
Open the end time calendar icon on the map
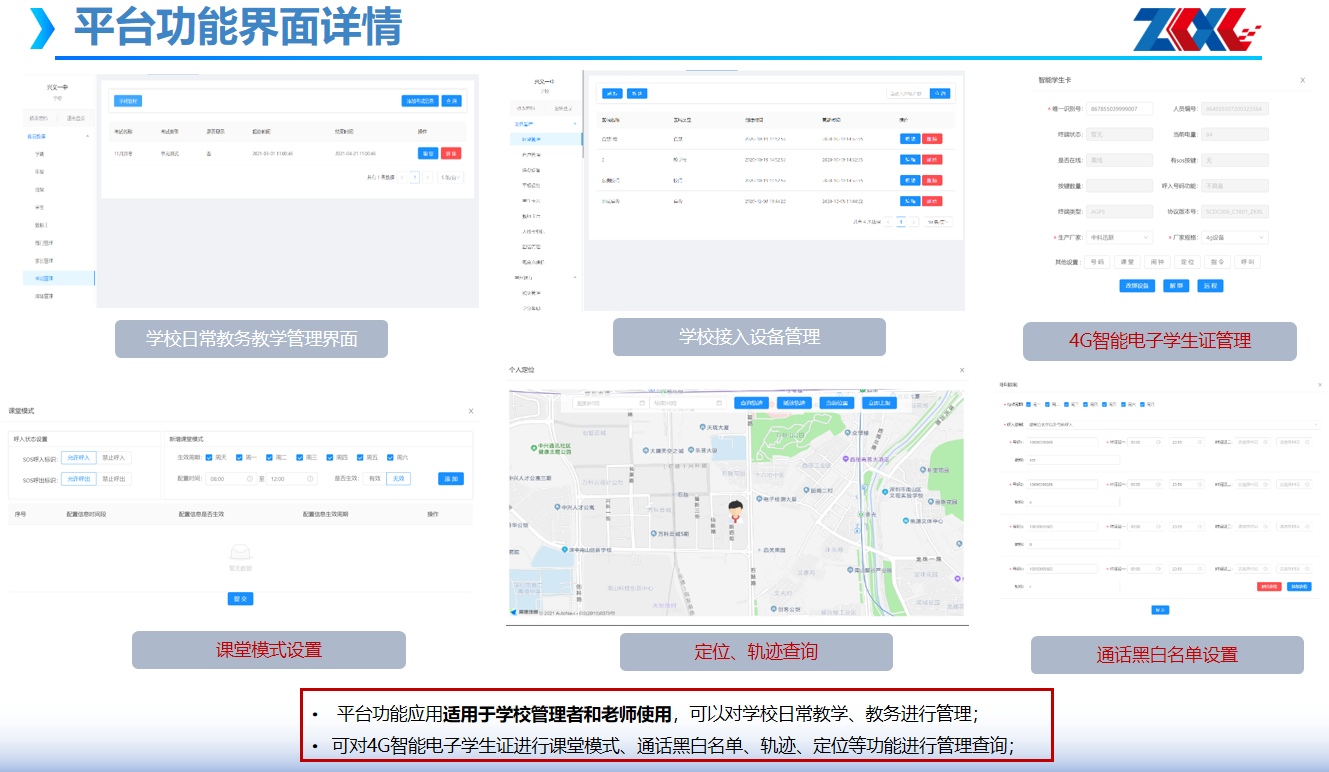pos(718,403)
